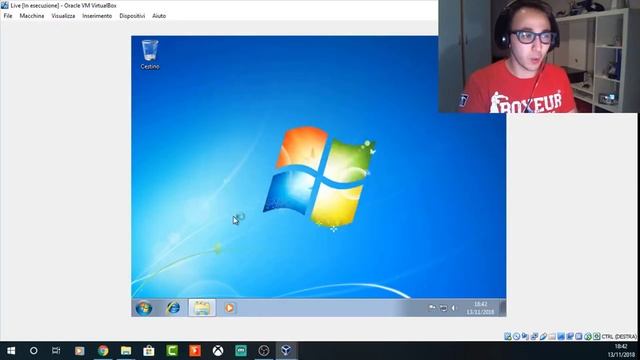Select the VirtualBox icon on host taskbar
640x360 pixels.
[x=287, y=351]
